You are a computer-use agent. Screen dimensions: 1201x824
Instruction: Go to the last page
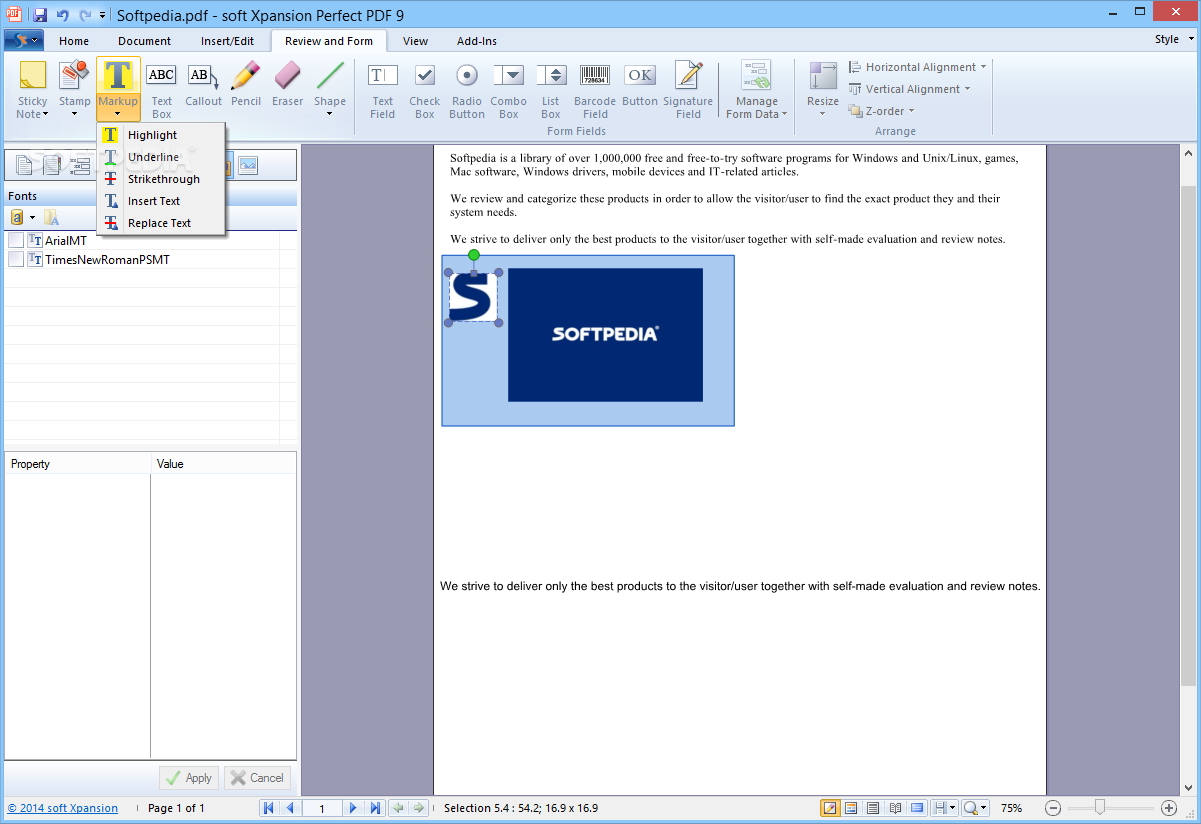375,808
